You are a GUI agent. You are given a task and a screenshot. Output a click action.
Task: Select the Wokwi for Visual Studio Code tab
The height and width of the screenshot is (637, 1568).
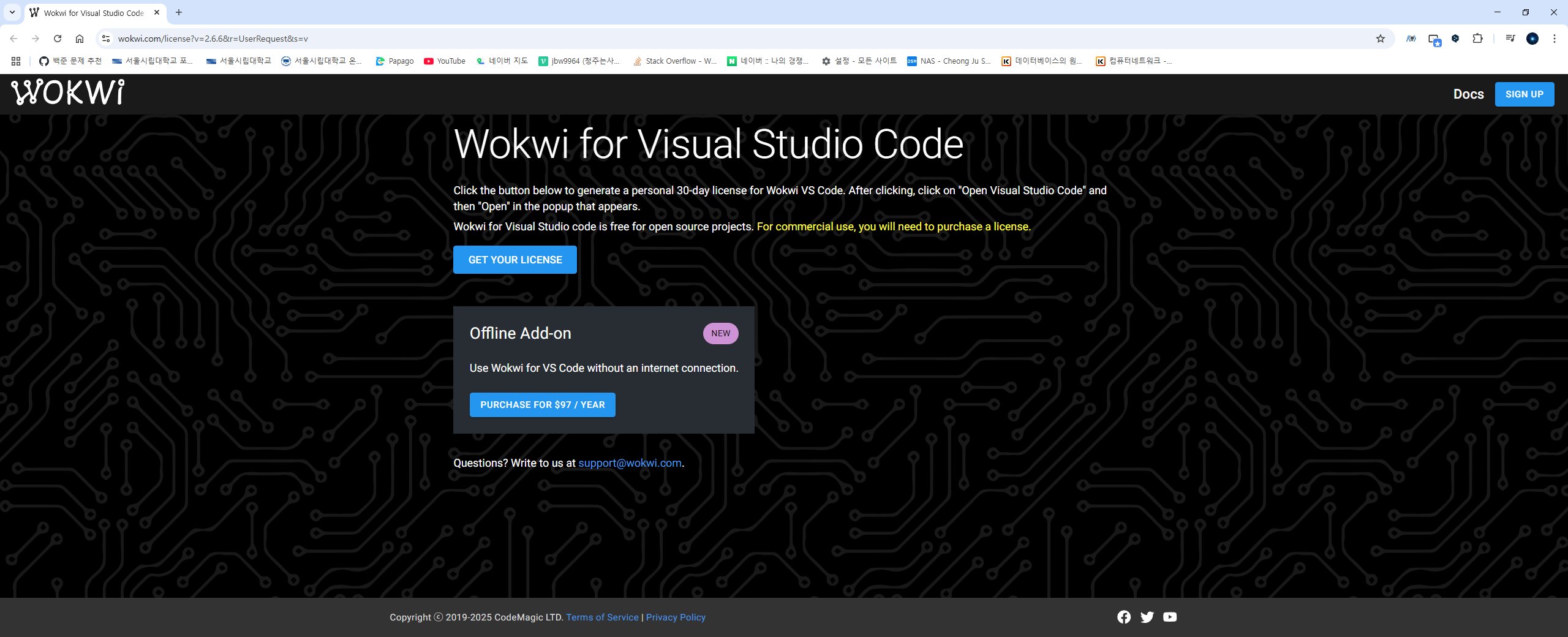(x=95, y=12)
